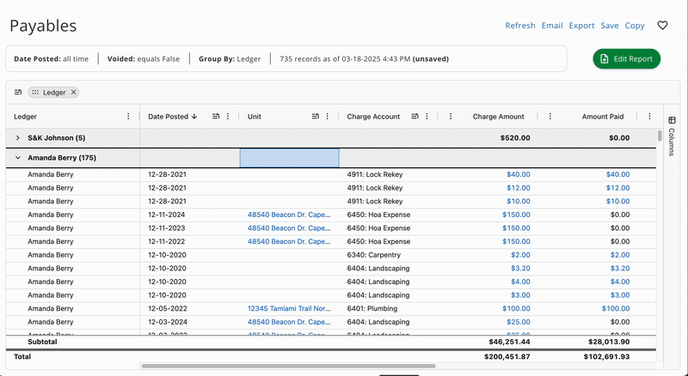Open unit link in the 12-11-2024 row

[289, 215]
